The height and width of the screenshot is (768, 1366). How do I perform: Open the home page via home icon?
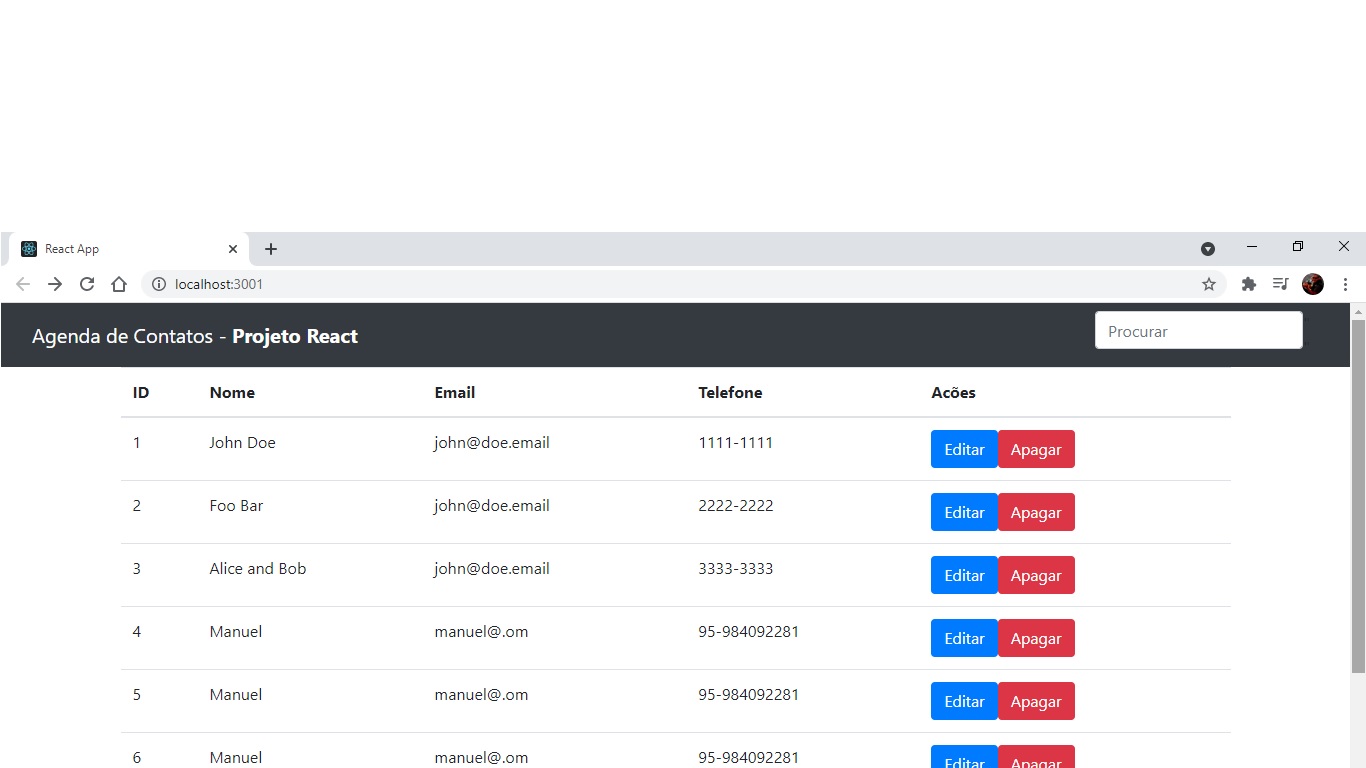click(x=119, y=284)
